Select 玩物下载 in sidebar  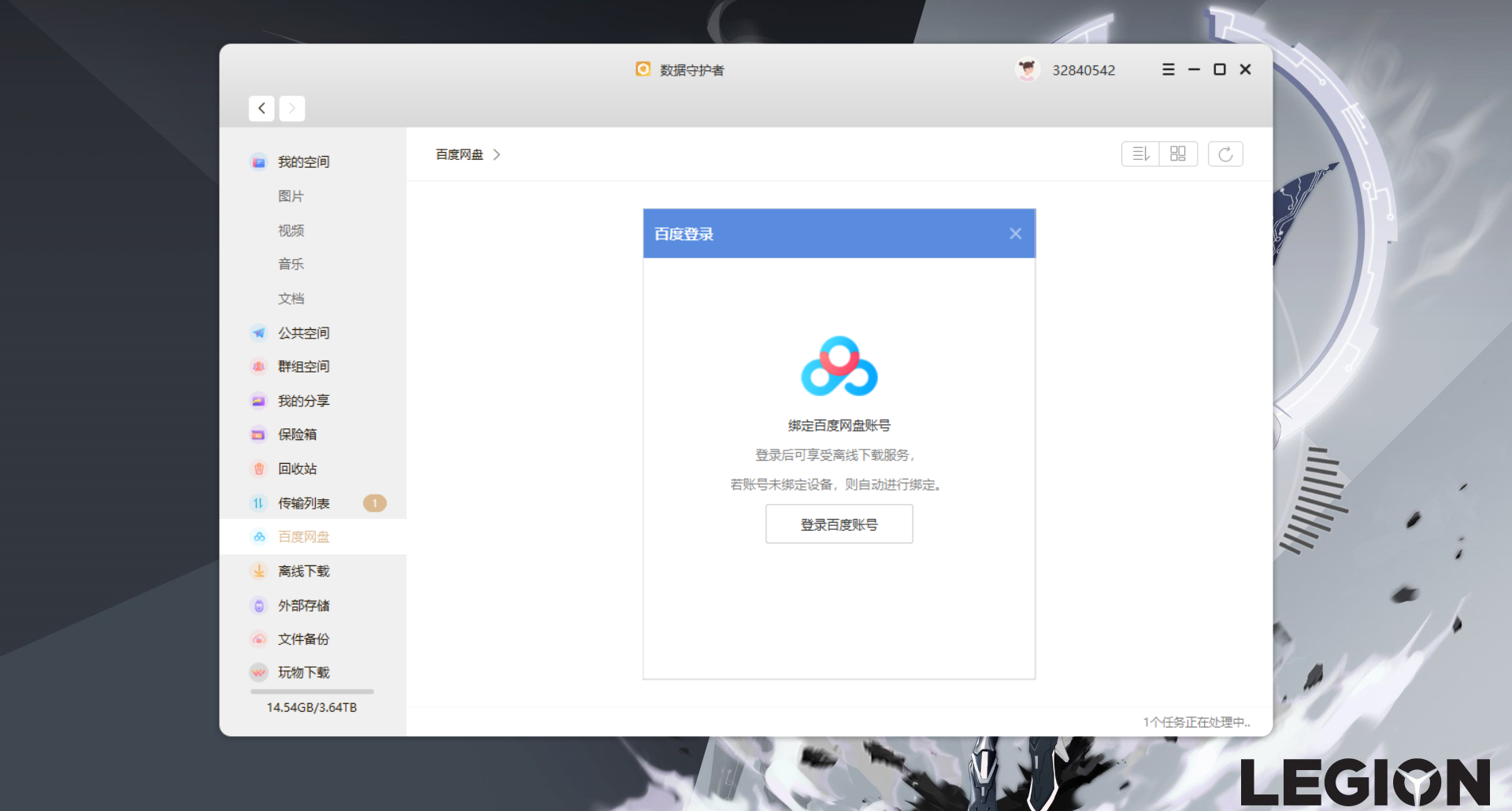click(x=304, y=672)
